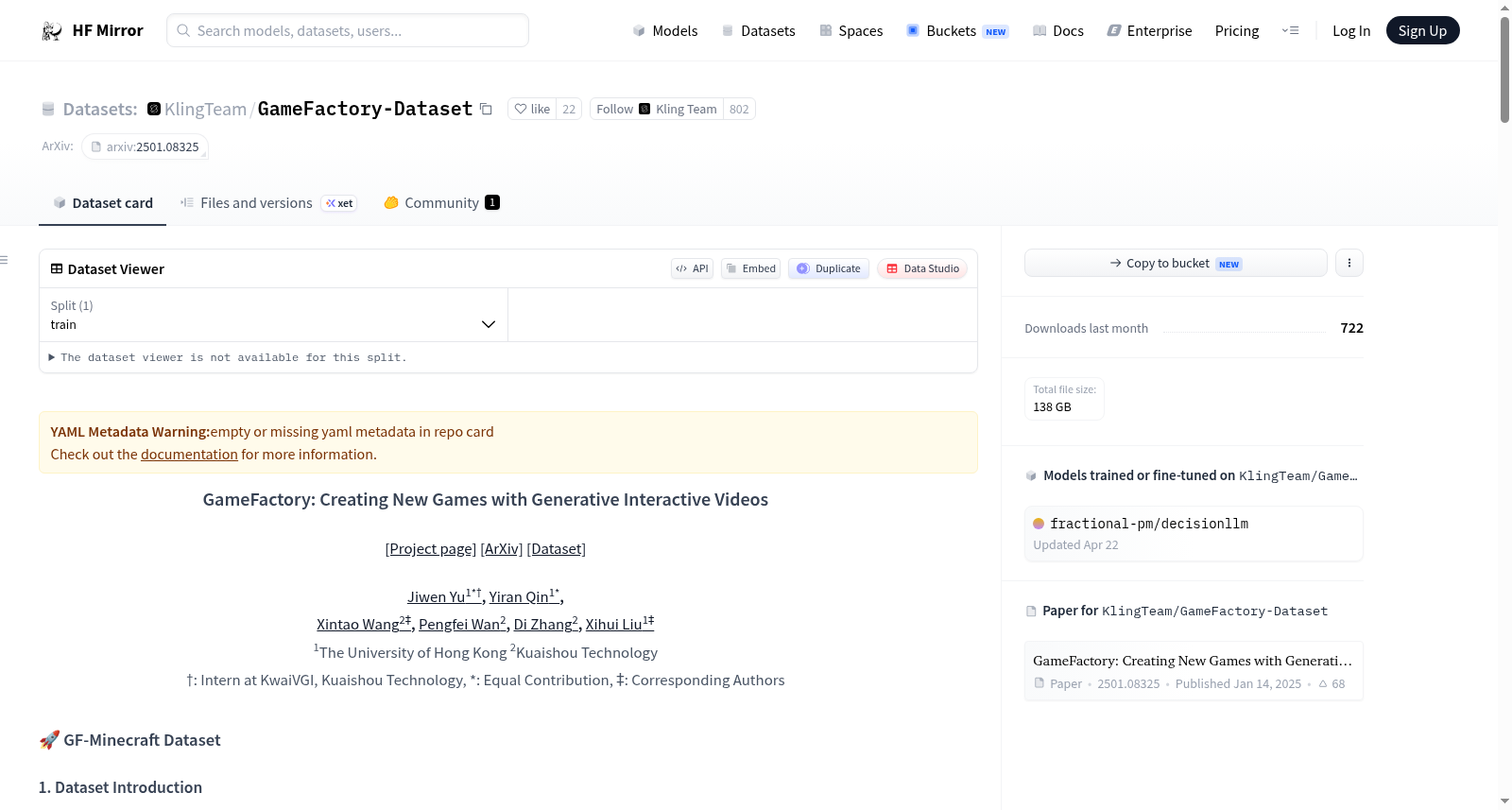This screenshot has height=810, width=1512.
Task: Click the like count 22
Action: 569,109
